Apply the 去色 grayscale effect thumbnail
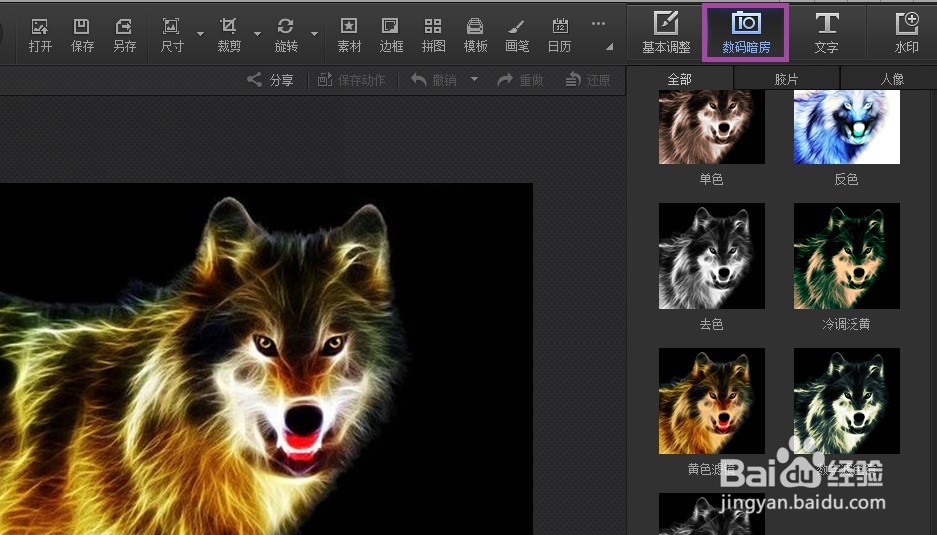Viewport: 937px width, 535px height. tap(712, 256)
